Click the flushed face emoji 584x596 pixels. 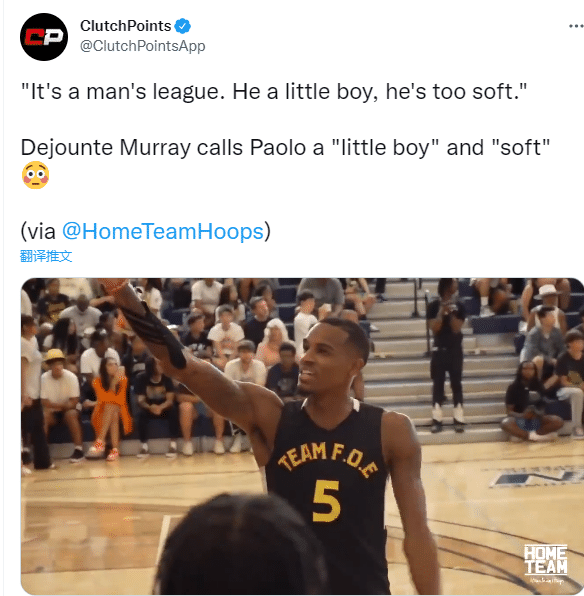pyautogui.click(x=35, y=175)
